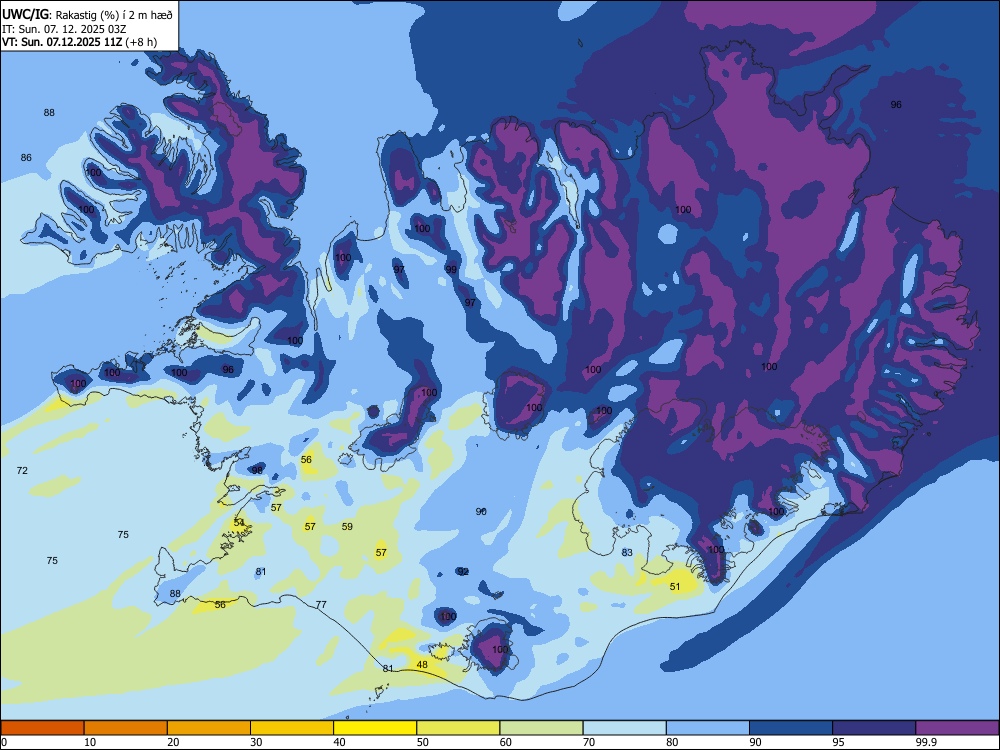This screenshot has width=1000, height=750.
Task: Click the 30–40 amber legend swatch
Action: pos(292,728)
